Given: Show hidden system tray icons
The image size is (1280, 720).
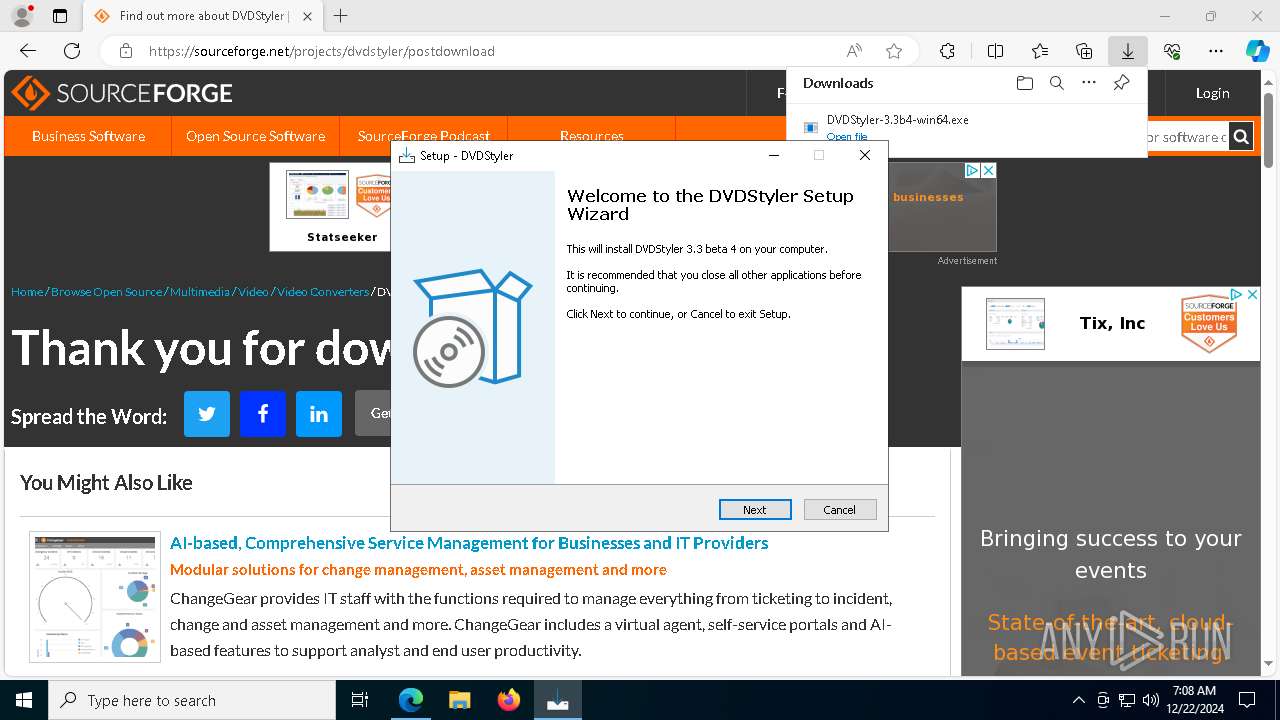Looking at the screenshot, I should pos(1078,700).
